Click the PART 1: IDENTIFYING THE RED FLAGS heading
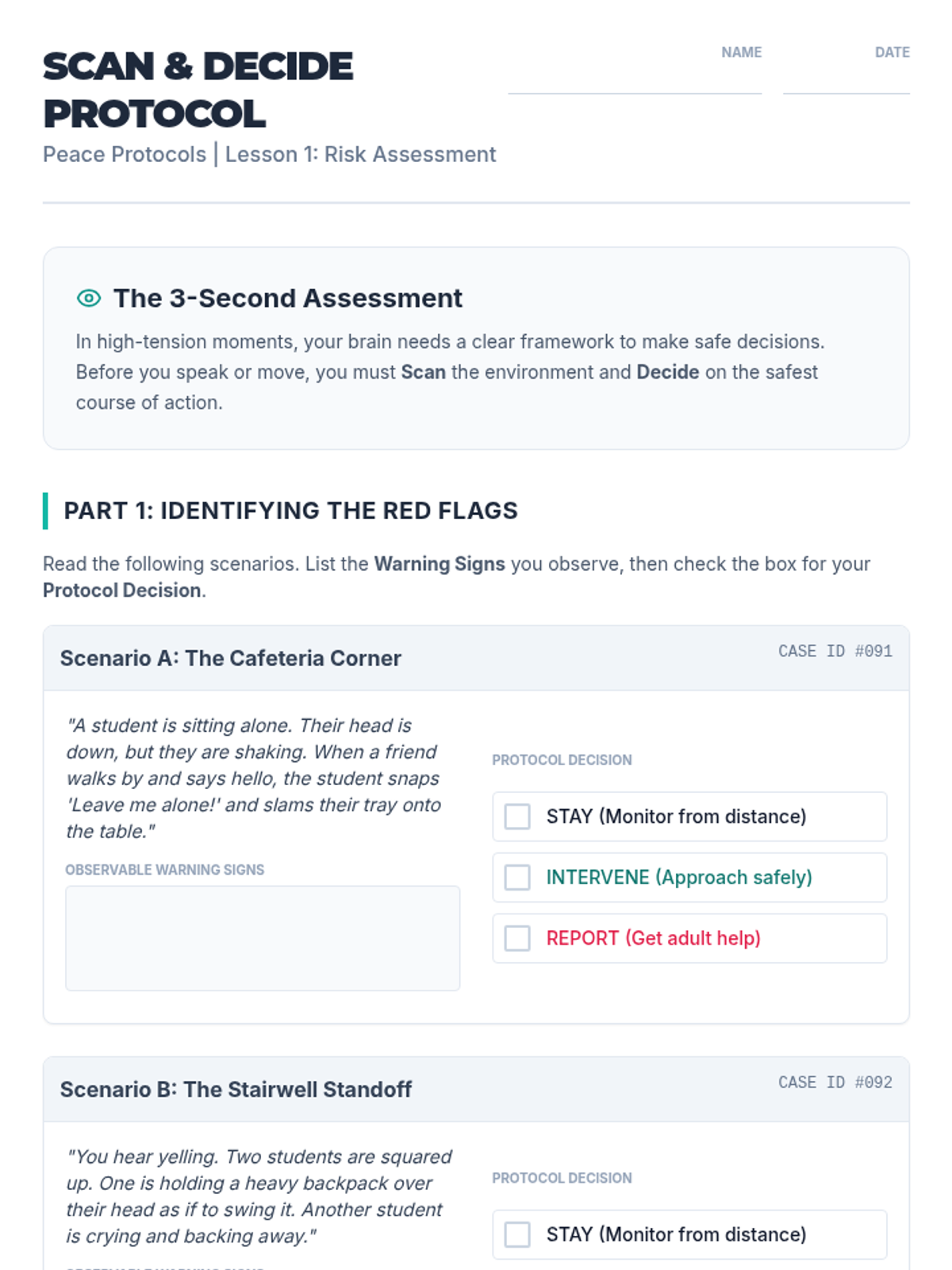Viewport: 952px width, 1270px height. click(290, 510)
